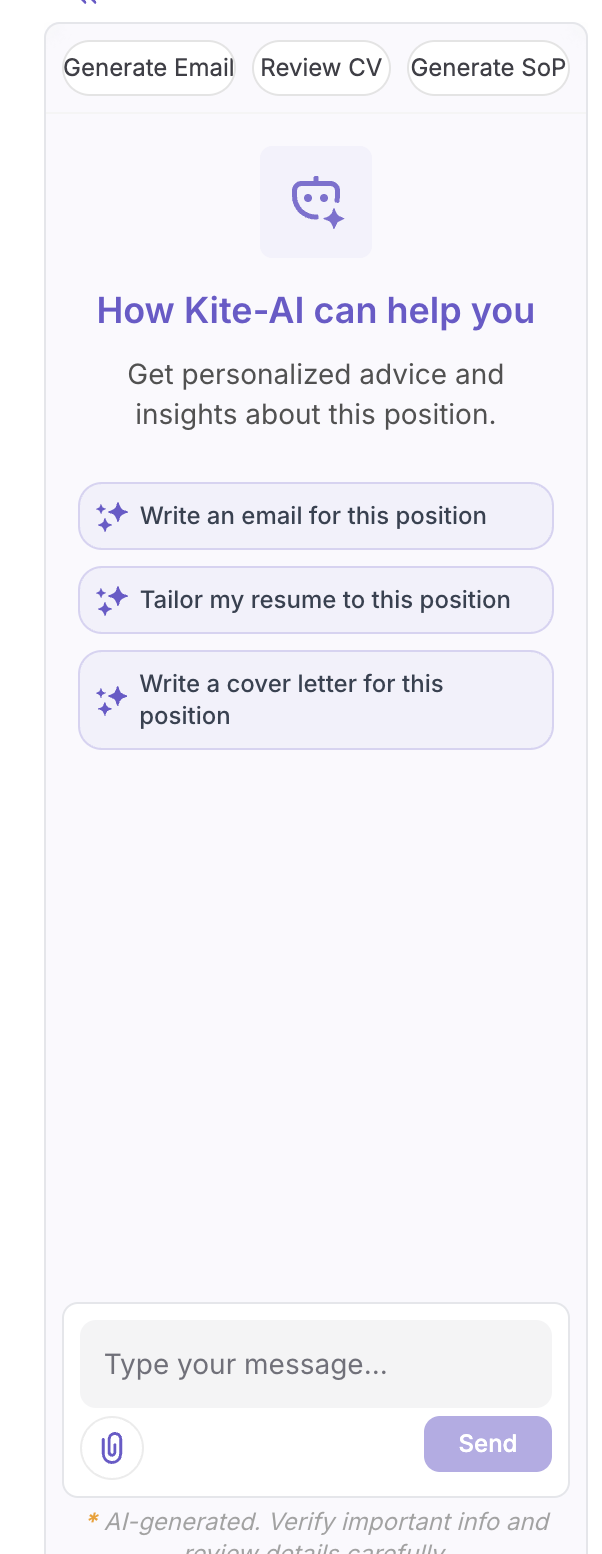The width and height of the screenshot is (602, 1554).
Task: Open the Review CV tab
Action: click(321, 67)
